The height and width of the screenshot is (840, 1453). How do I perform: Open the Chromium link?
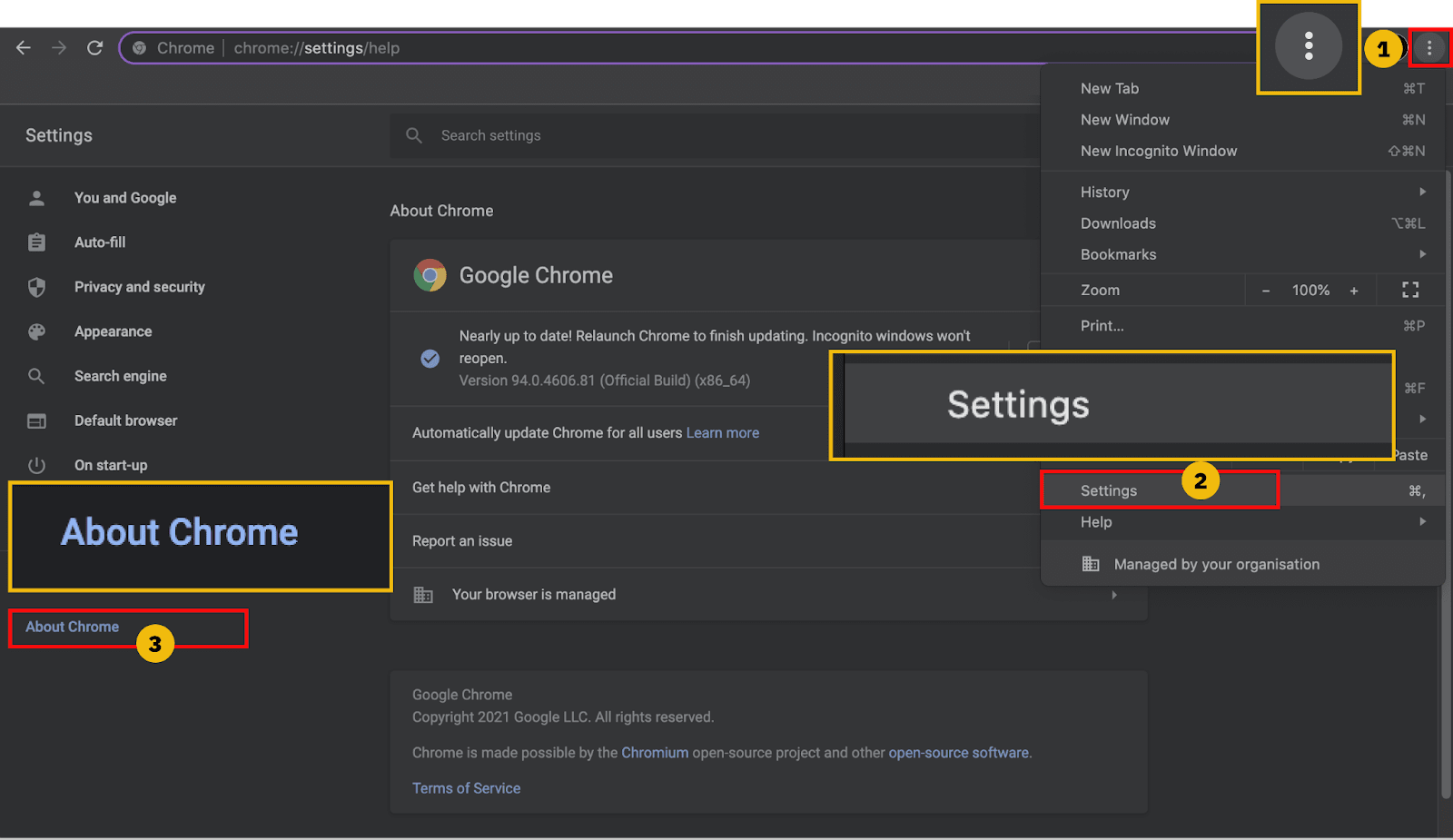coord(655,753)
